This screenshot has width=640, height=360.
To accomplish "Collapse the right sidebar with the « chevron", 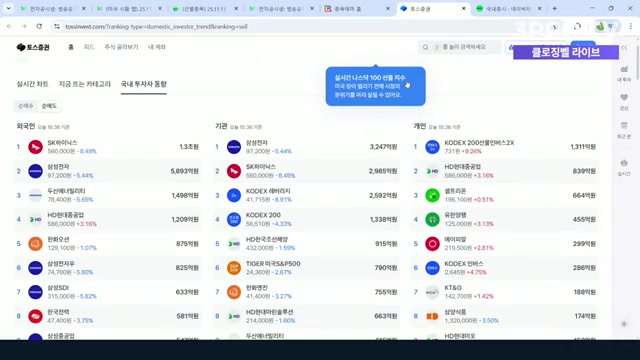I will tap(624, 48).
